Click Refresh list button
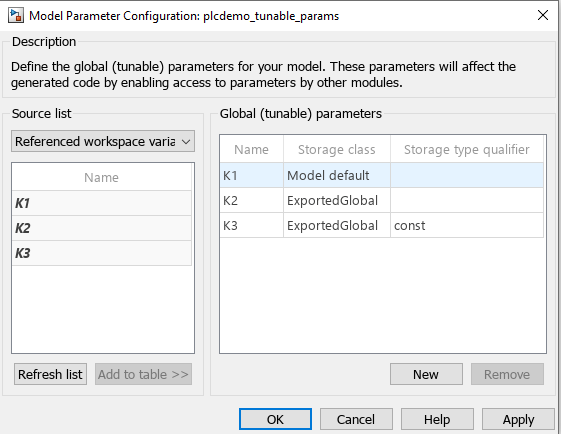The height and width of the screenshot is (434, 561). pos(50,374)
